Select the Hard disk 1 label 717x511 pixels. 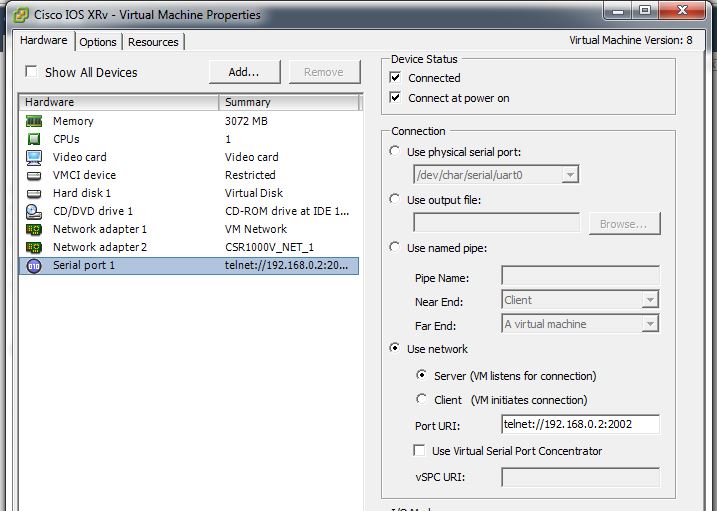pos(82,193)
